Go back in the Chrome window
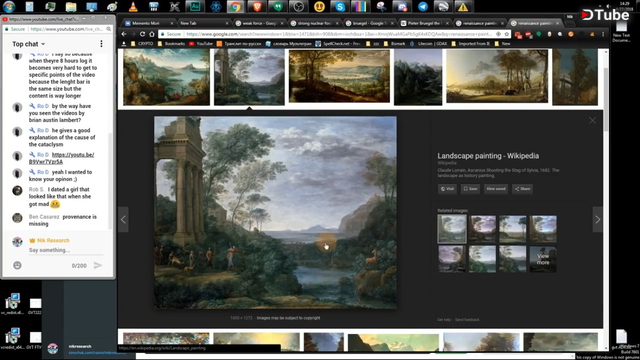 point(124,34)
